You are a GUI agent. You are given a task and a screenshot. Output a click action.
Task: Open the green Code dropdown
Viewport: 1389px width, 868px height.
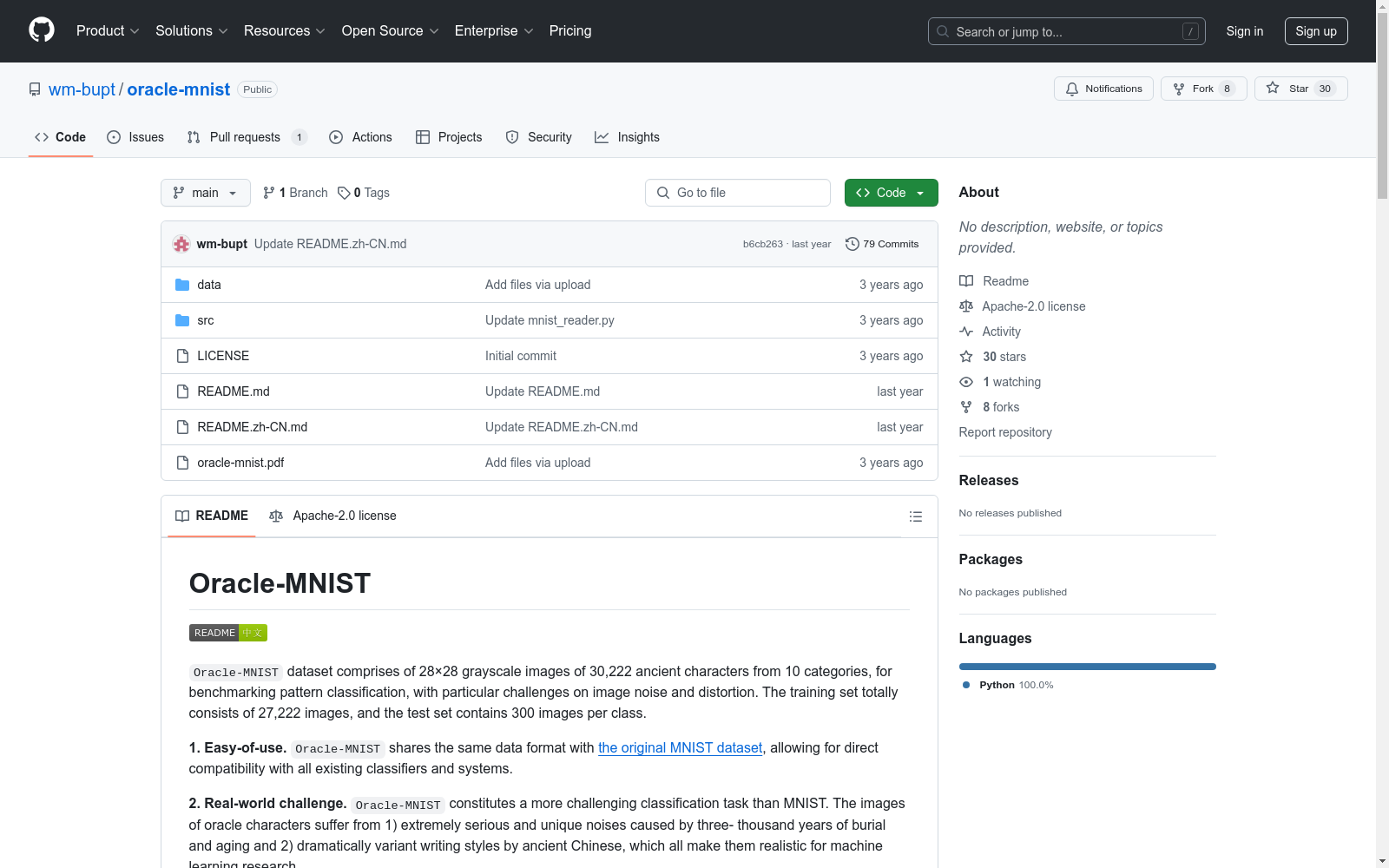[891, 193]
